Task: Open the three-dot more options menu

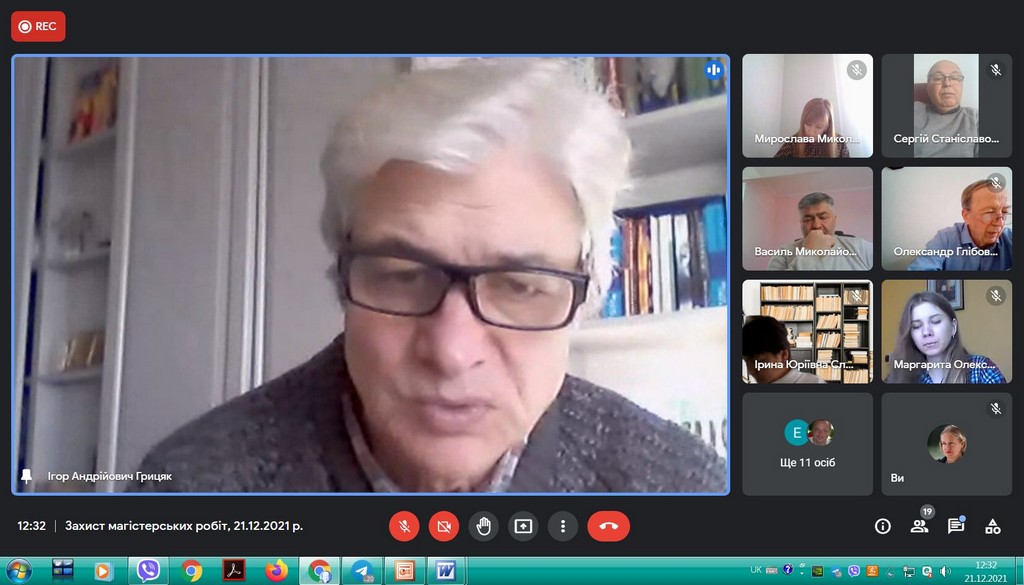Action: pyautogui.click(x=563, y=525)
